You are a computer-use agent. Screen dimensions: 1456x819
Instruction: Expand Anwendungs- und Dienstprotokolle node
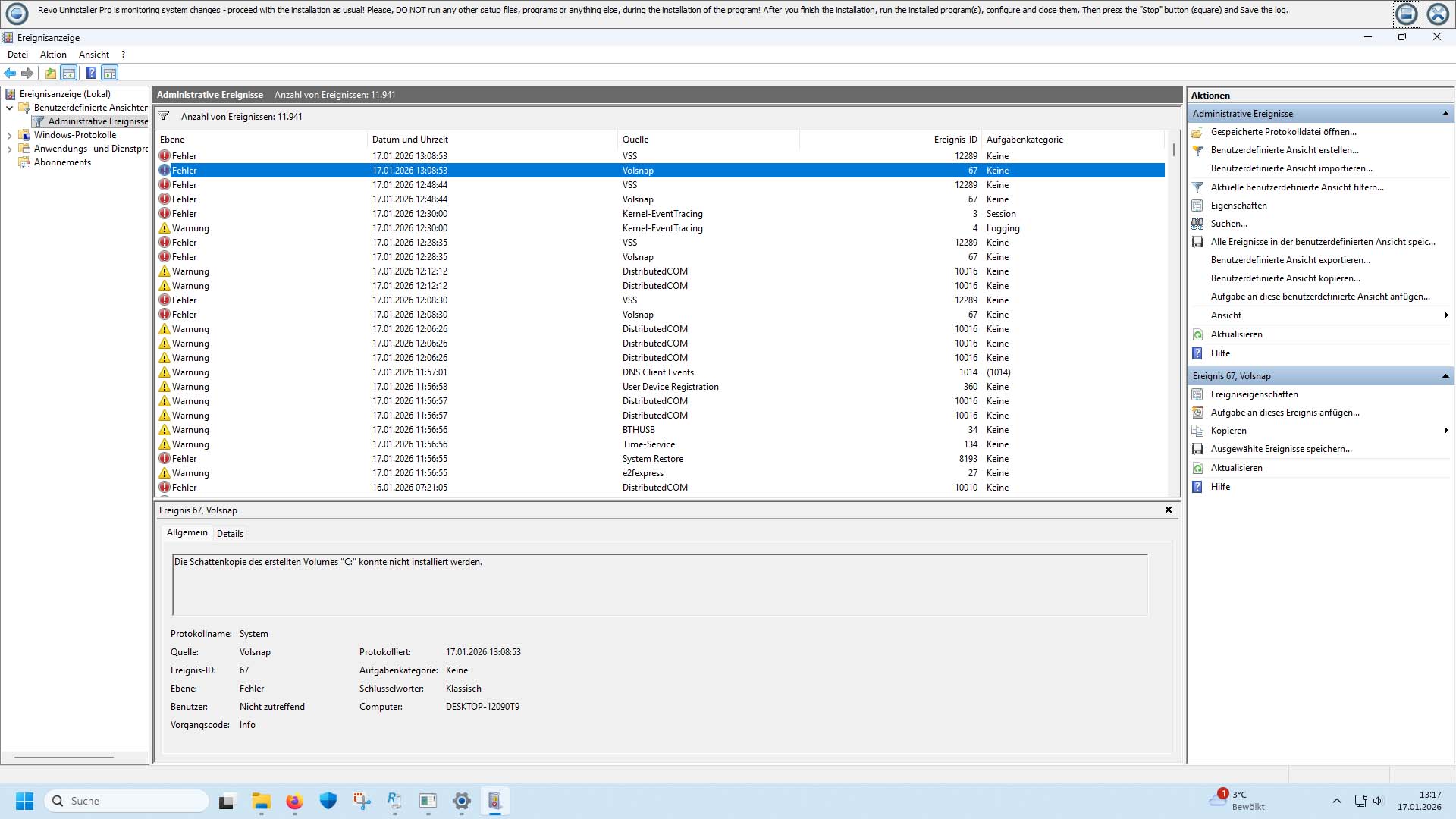pos(10,149)
